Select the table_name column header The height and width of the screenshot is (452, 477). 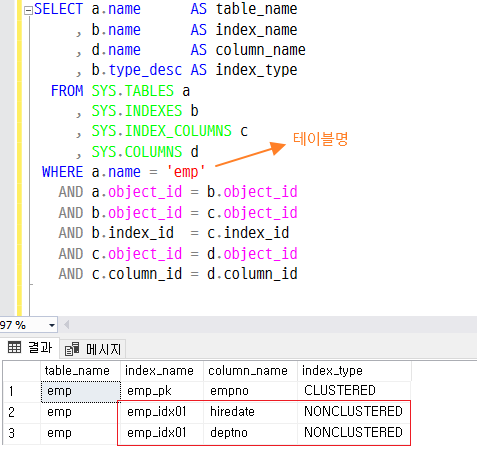click(80, 371)
